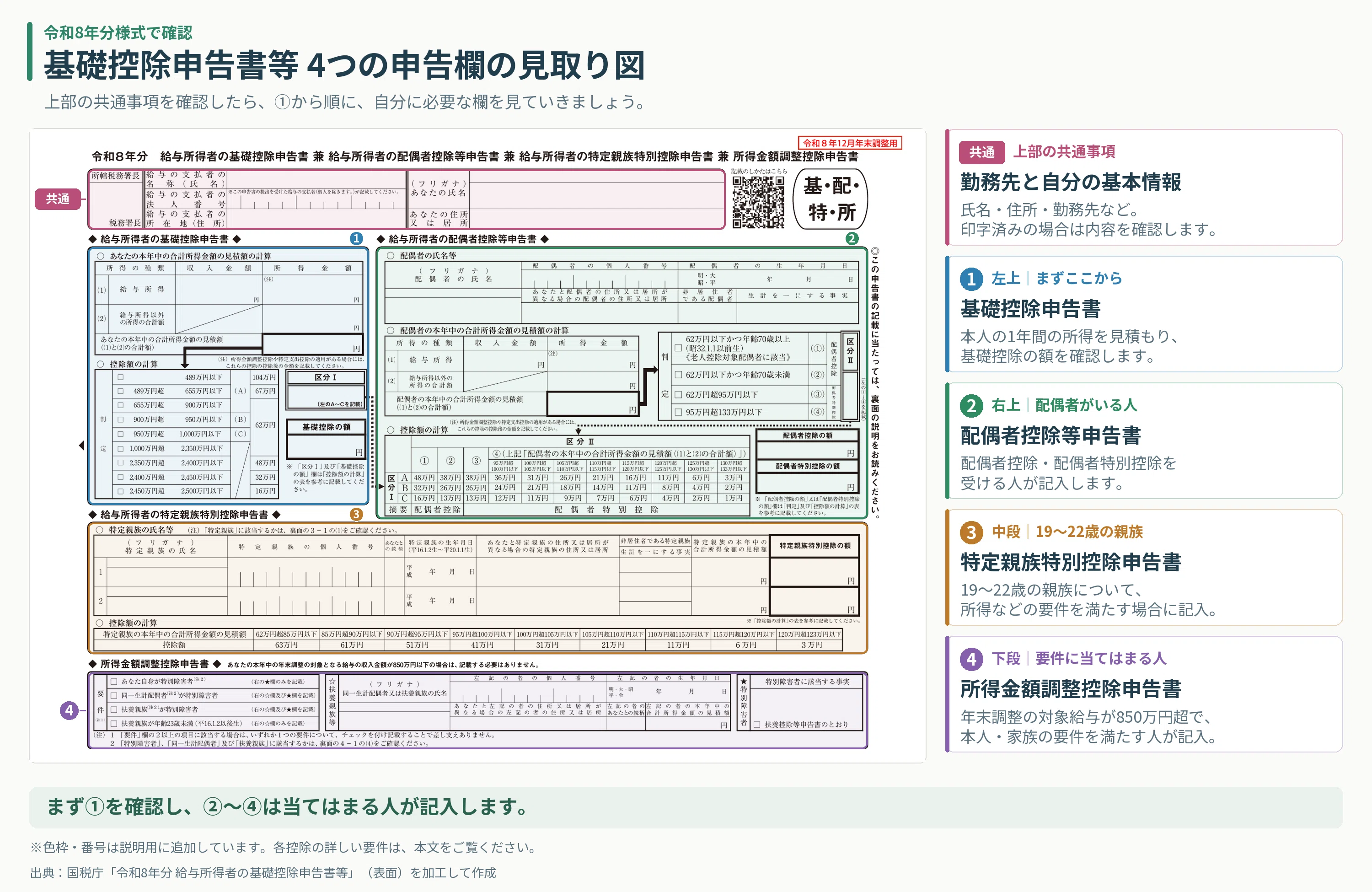Click orange circle 3 beside 特定親族特別控除申告書 form heading
The height and width of the screenshot is (892, 1372).
tap(356, 514)
